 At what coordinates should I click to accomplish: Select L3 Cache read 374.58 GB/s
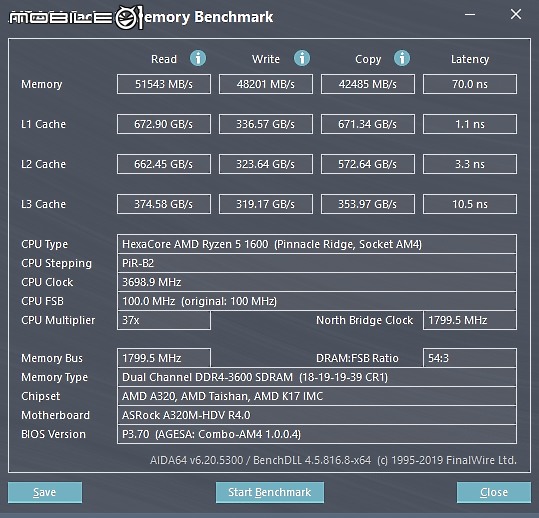tap(164, 204)
